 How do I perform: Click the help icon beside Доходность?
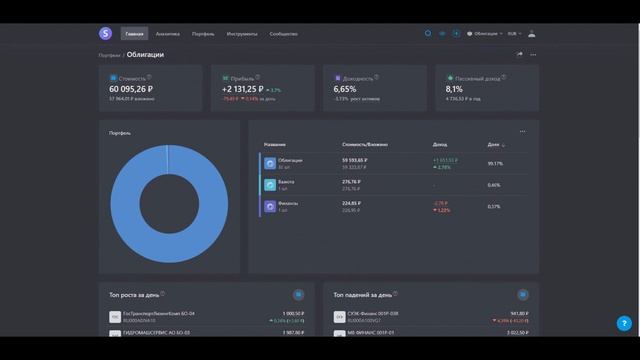click(376, 77)
